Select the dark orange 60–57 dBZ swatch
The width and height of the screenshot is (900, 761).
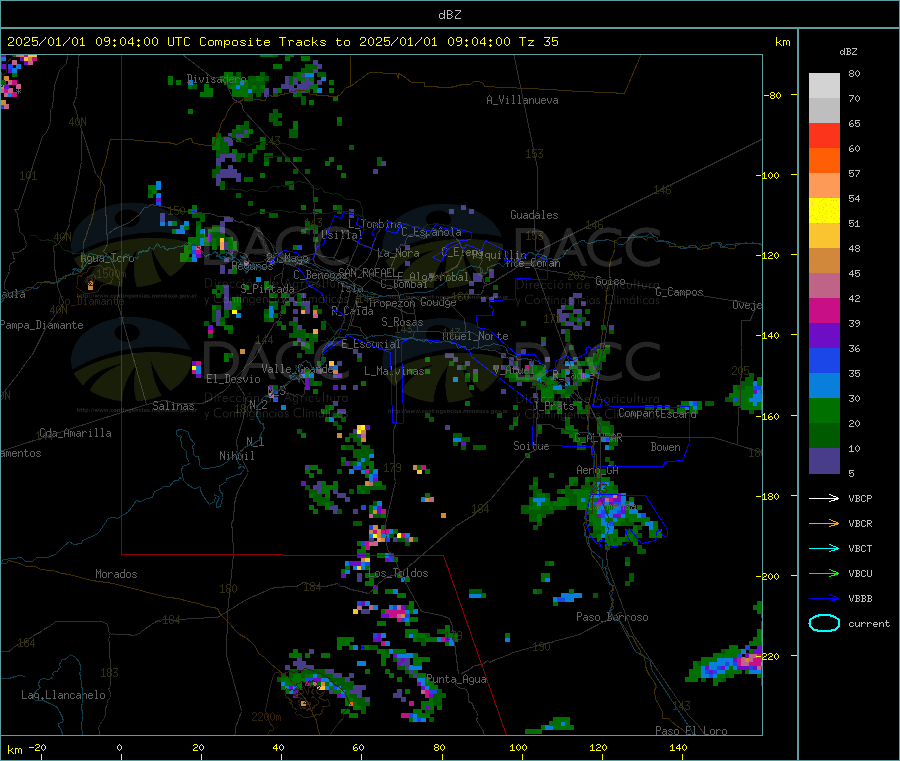tap(824, 161)
